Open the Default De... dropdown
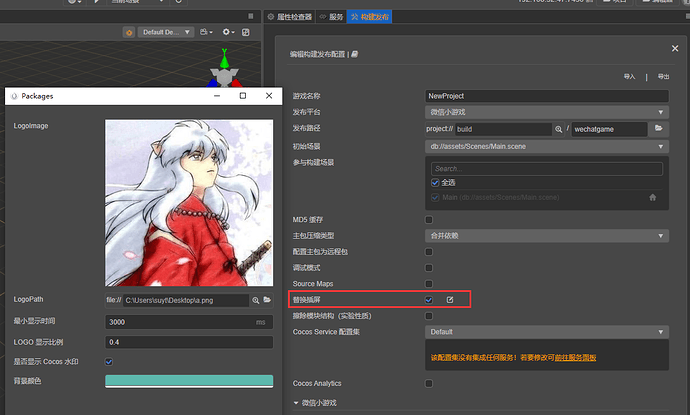The image size is (690, 415). click(165, 32)
